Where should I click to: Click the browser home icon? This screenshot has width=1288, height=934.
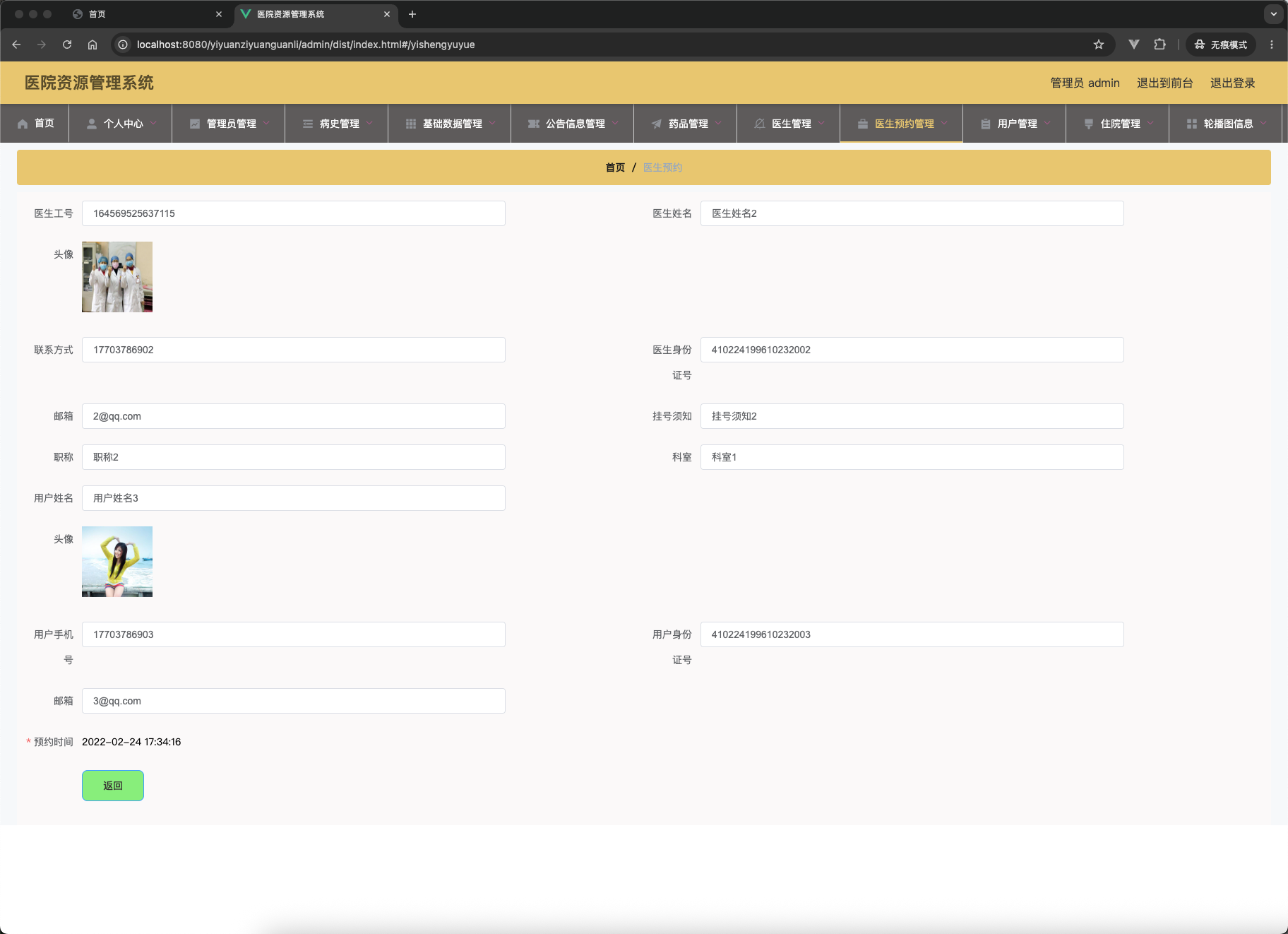pyautogui.click(x=93, y=45)
